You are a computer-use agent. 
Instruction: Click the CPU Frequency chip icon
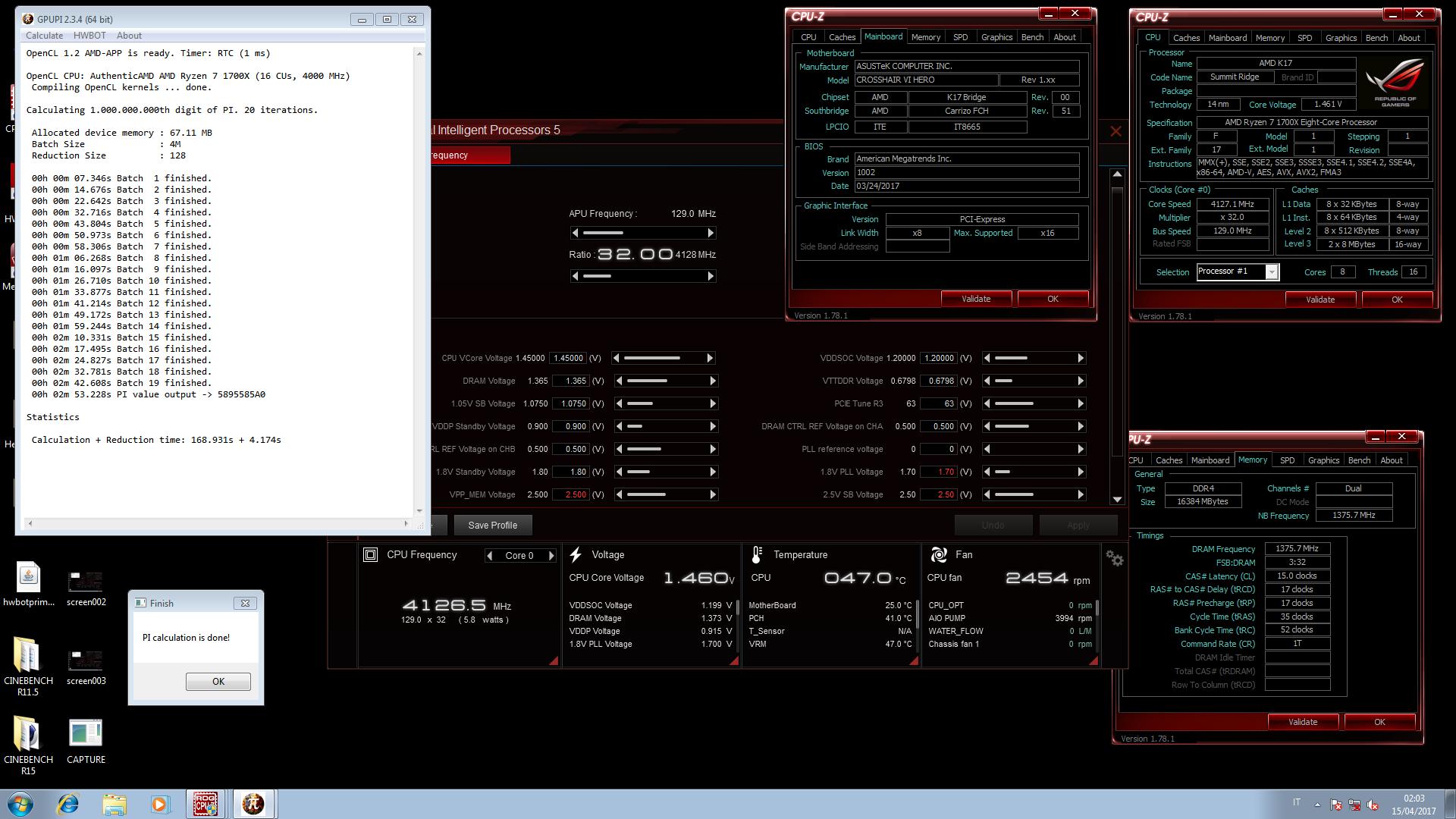[370, 555]
